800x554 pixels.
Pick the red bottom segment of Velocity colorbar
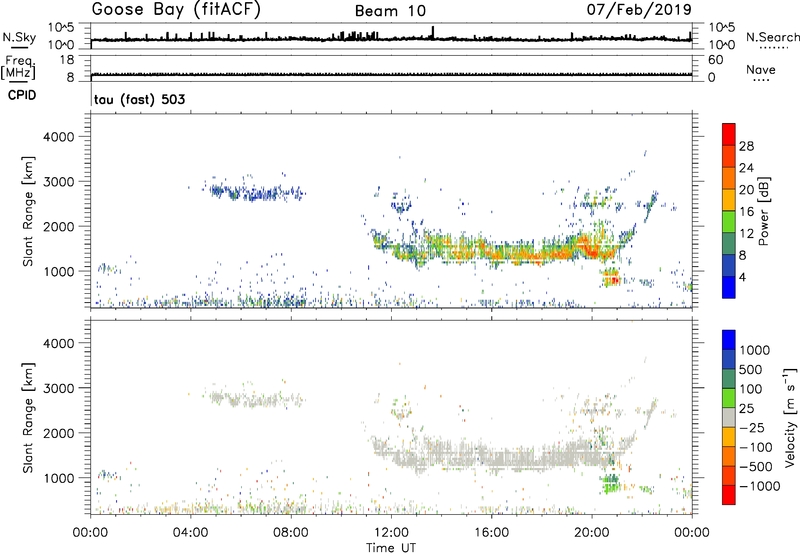[729, 495]
